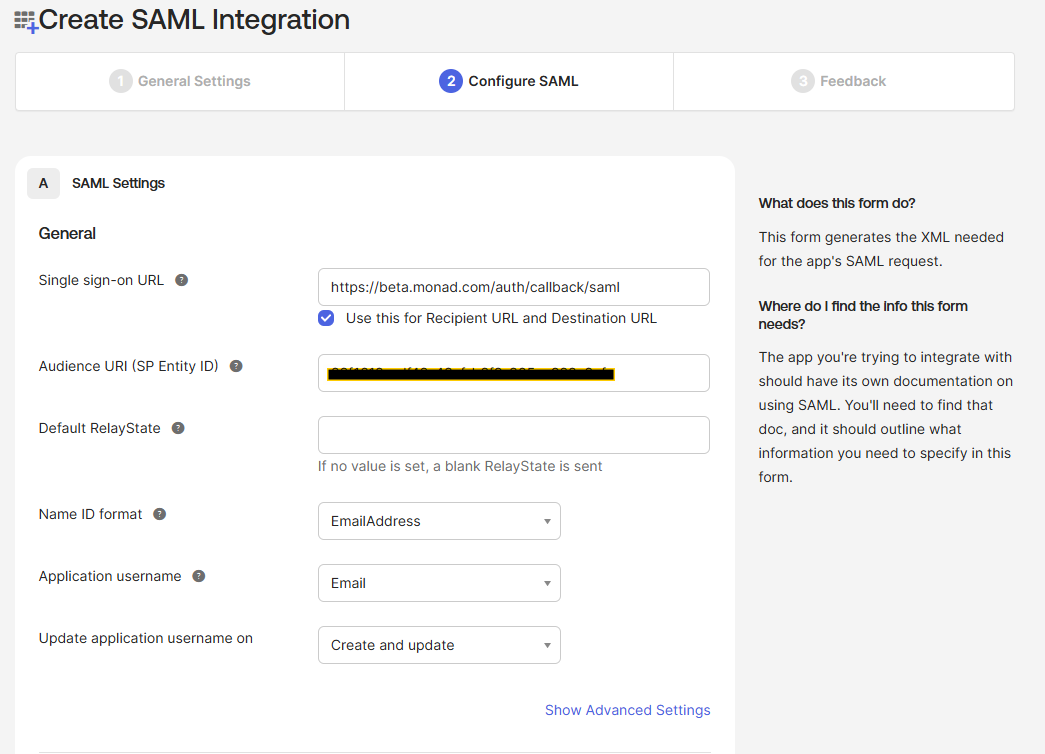Click the empty Default RelayState field
The width and height of the screenshot is (1045, 754).
click(513, 435)
